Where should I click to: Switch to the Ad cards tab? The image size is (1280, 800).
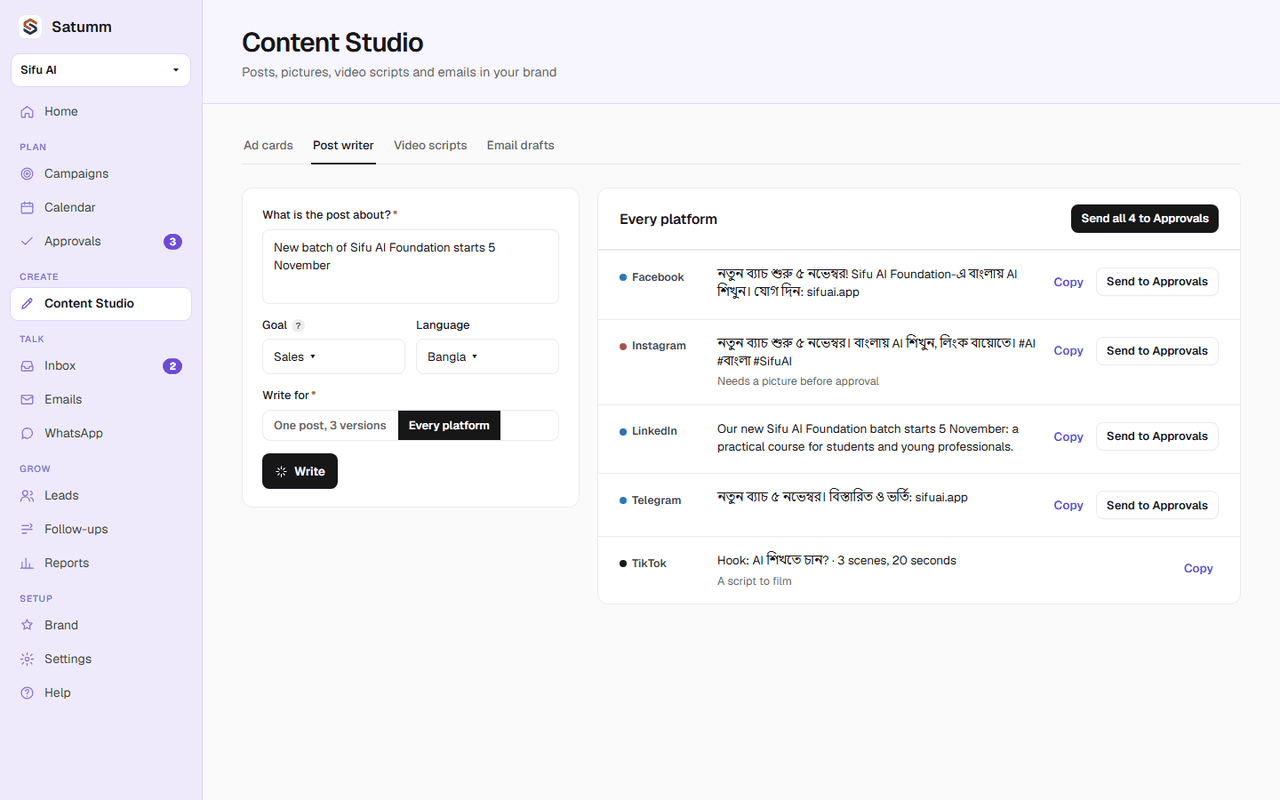[x=268, y=146]
